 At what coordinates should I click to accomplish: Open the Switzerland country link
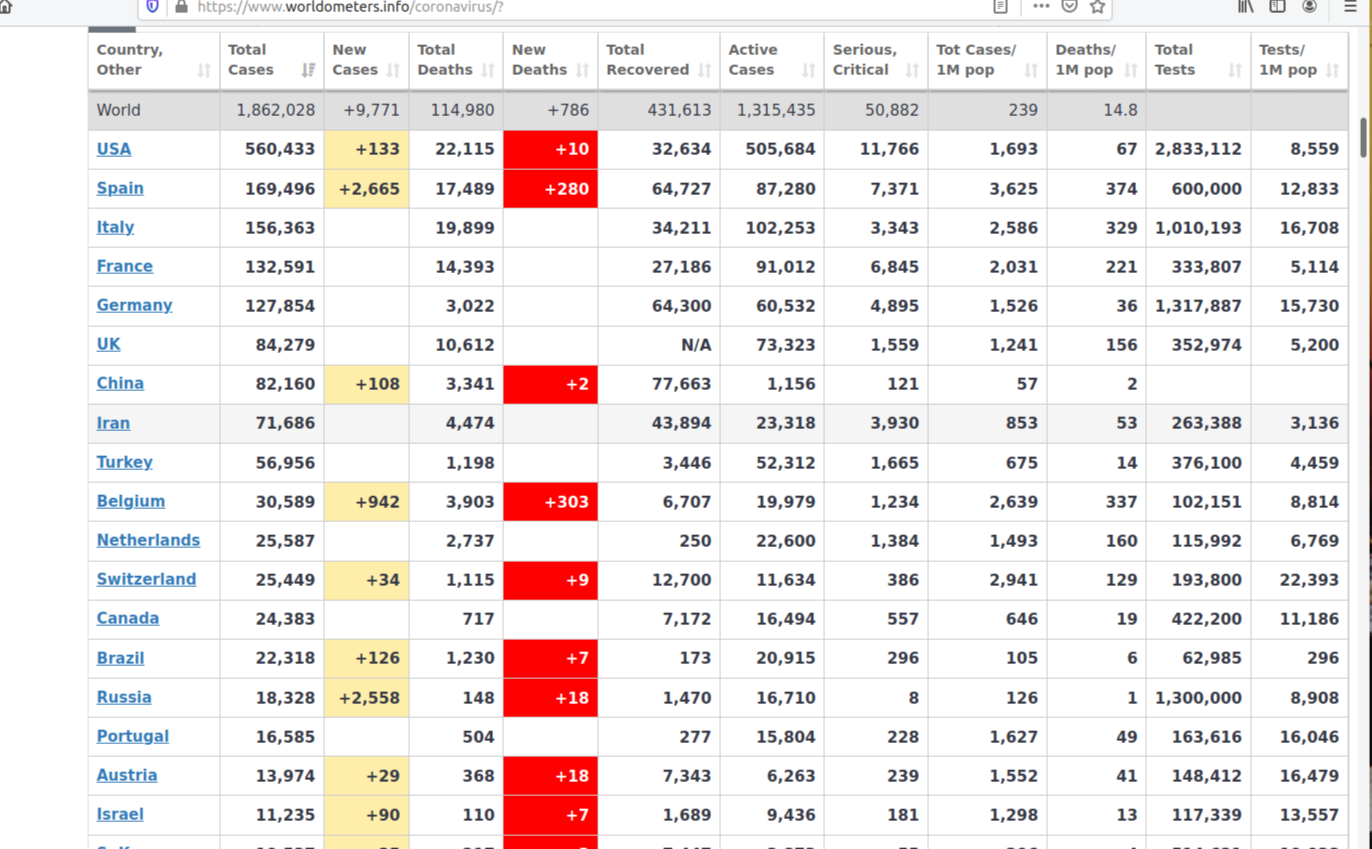tap(146, 579)
